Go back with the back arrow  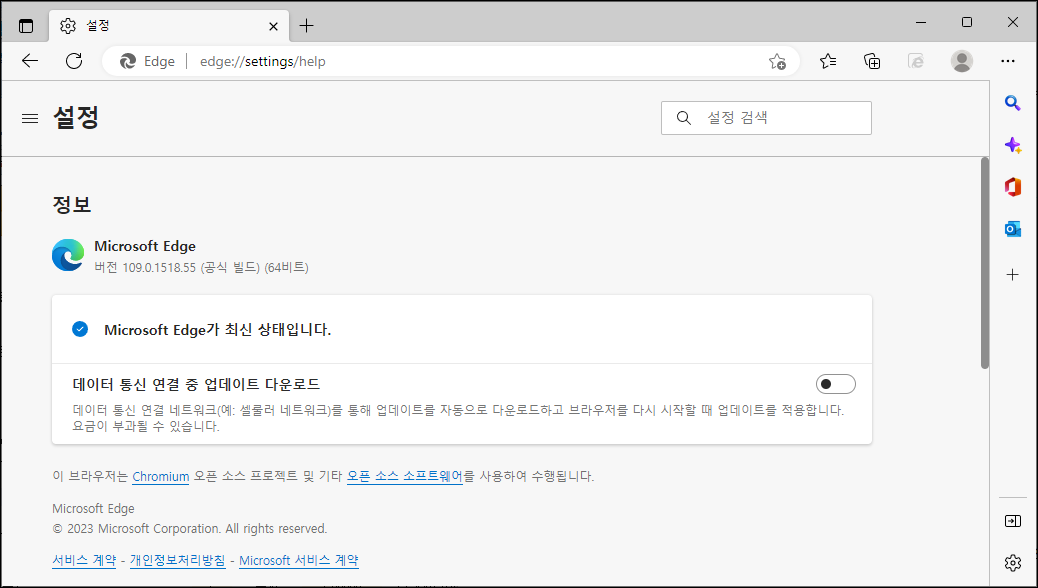pos(30,62)
